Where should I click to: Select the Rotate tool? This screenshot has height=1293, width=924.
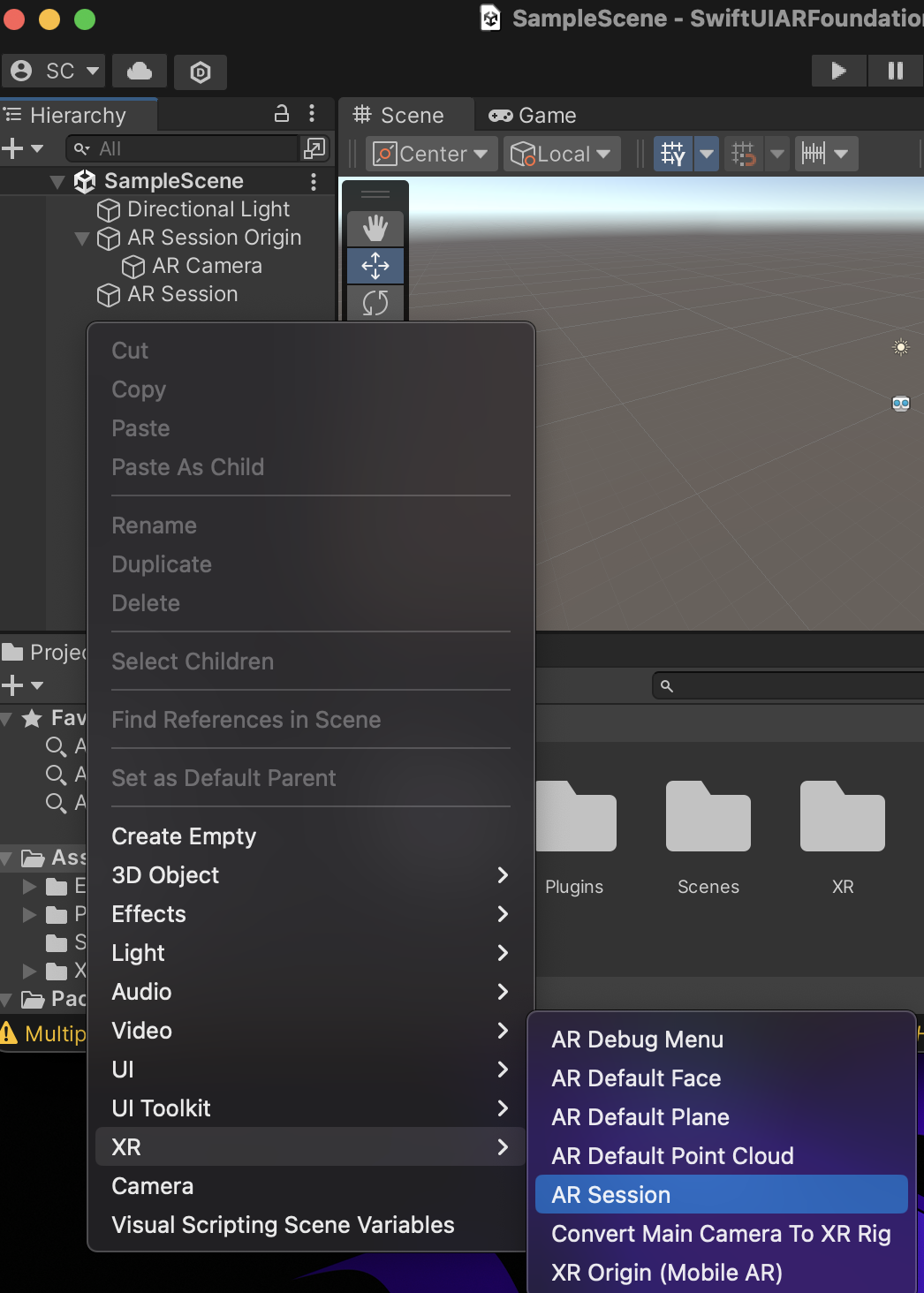(375, 303)
